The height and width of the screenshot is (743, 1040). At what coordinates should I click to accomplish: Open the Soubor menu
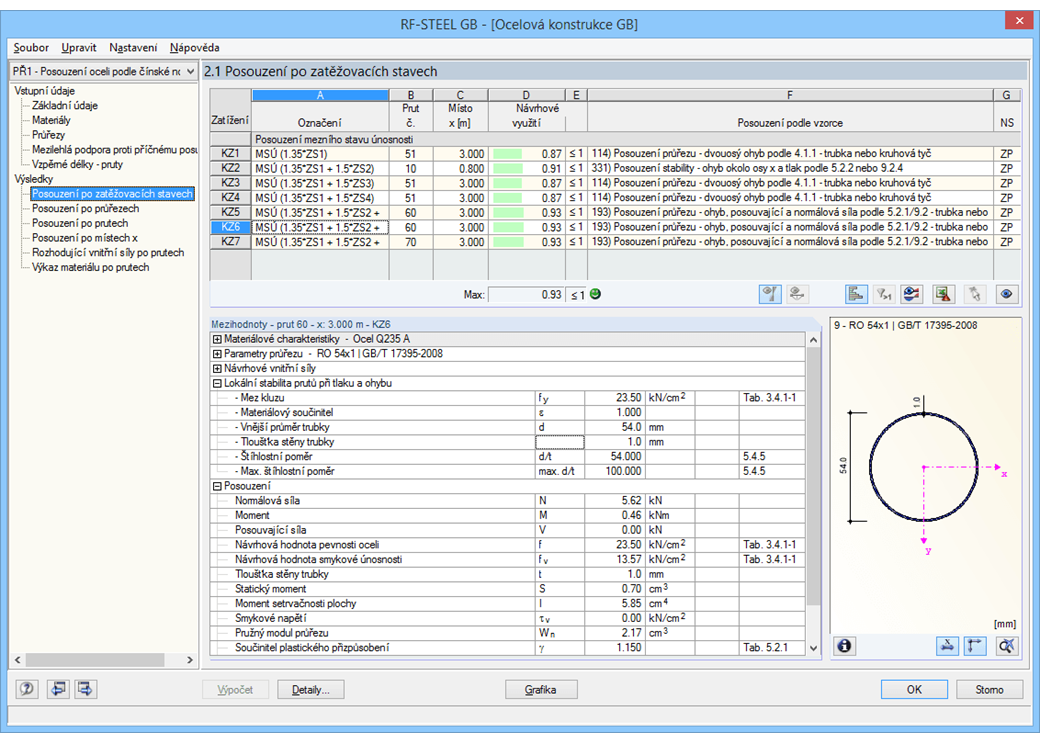click(x=31, y=48)
